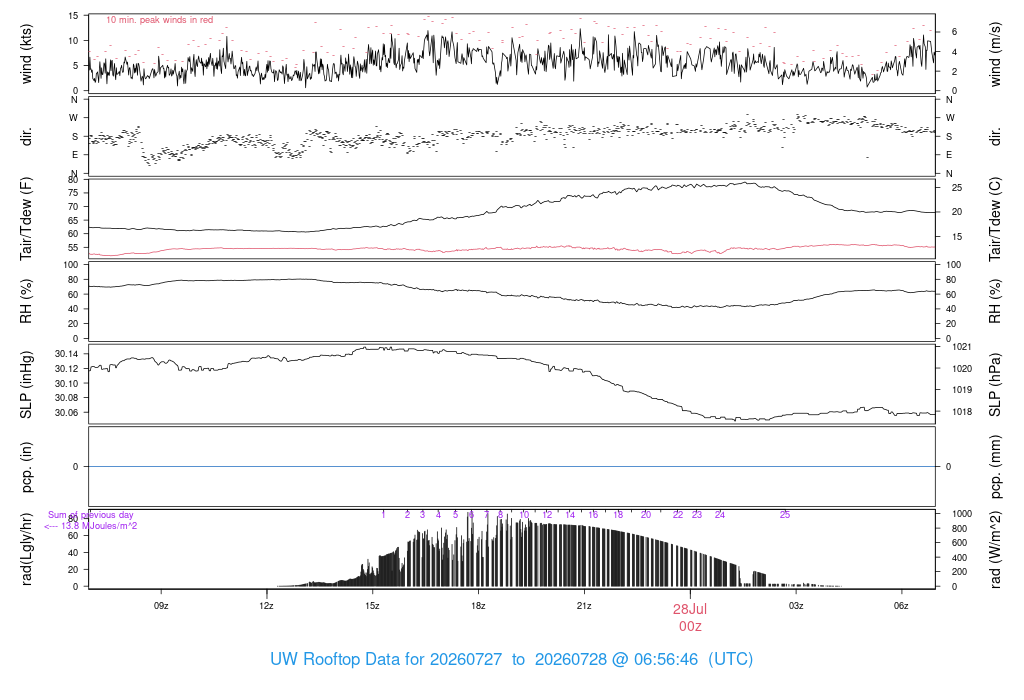This screenshot has height=700, width=1024.
Task: Click the 'Sum of previous day' annotation
Action: click(91, 515)
